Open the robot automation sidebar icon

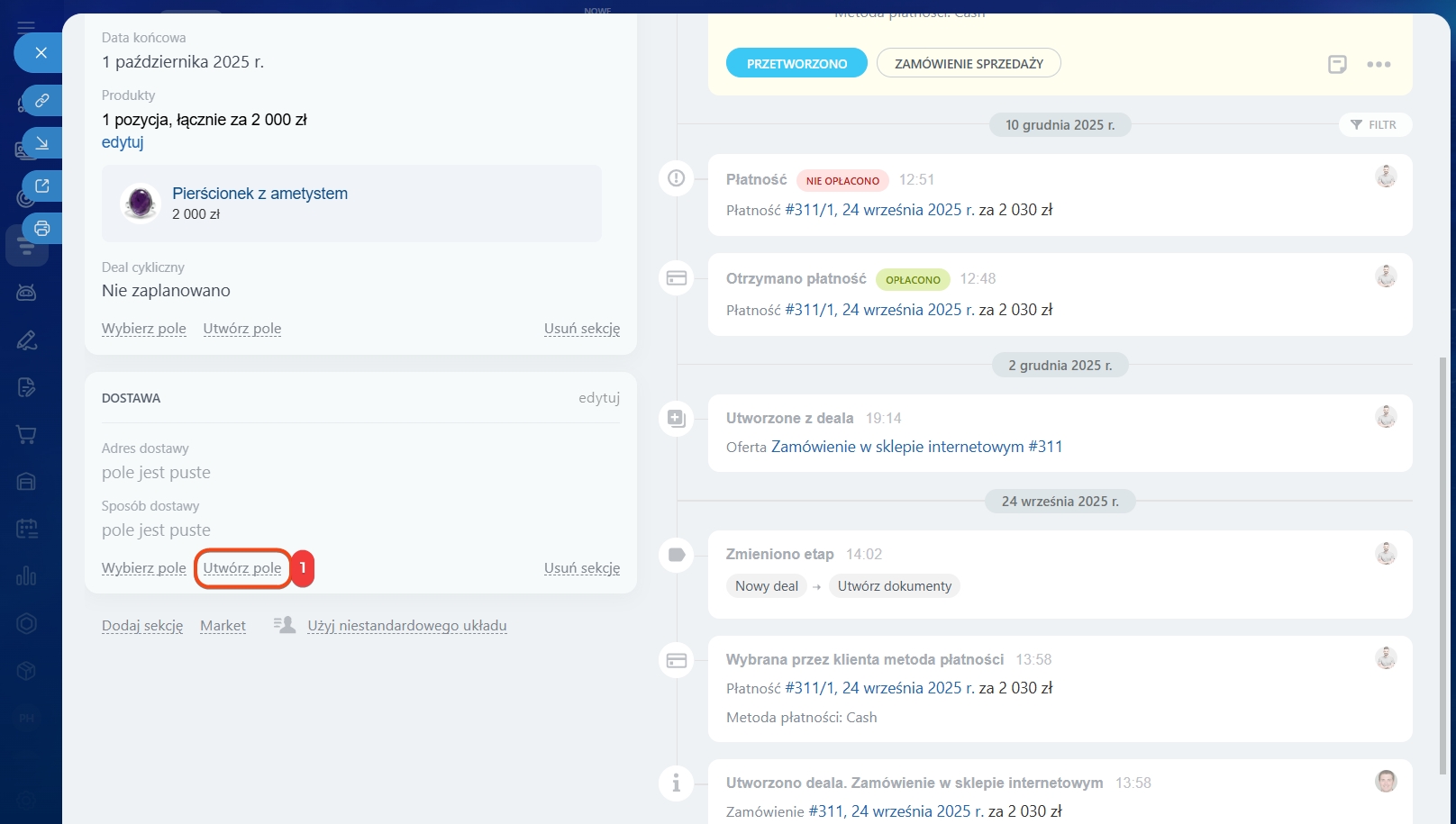26,292
